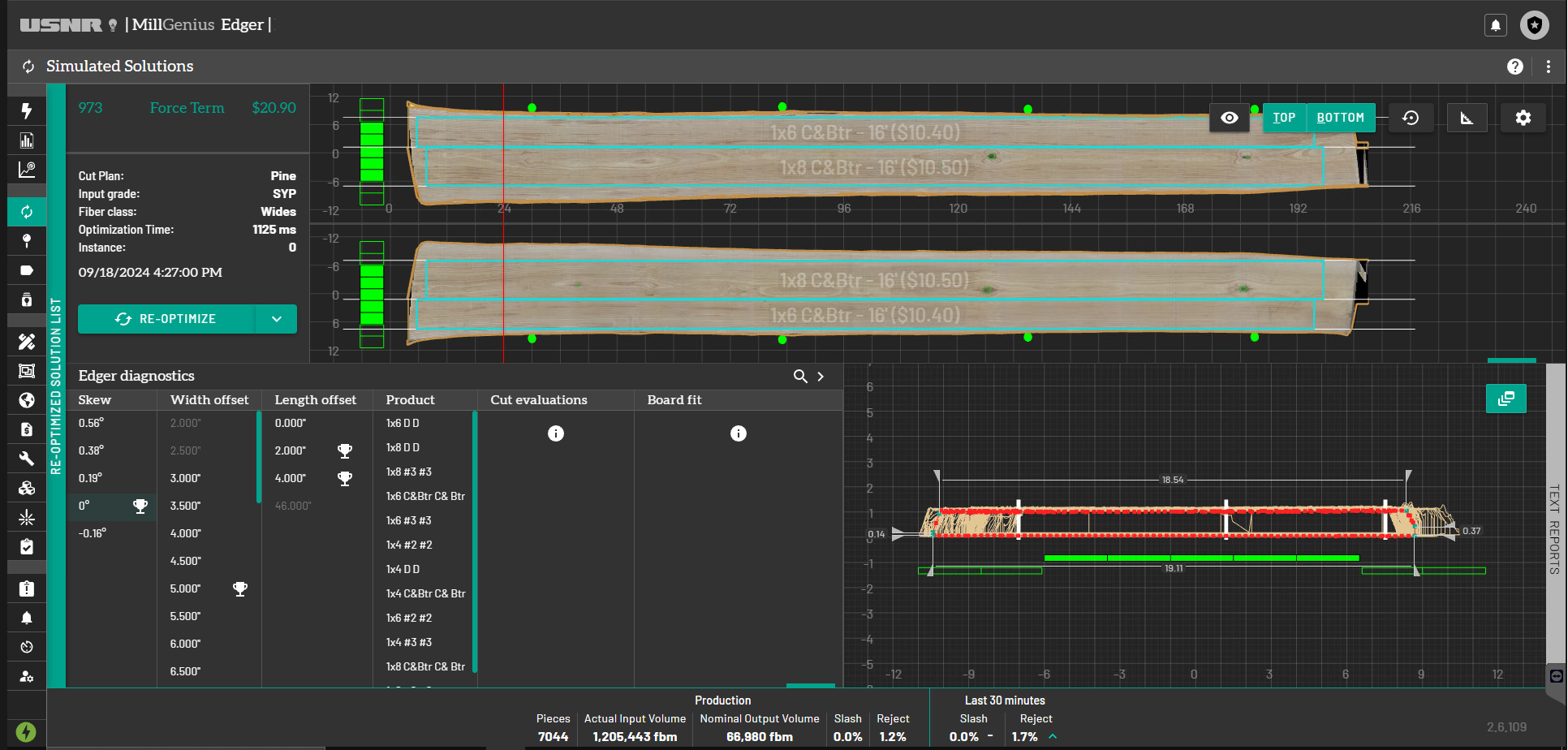1568x750 pixels.
Task: Click the starburst sidebar icon
Action: 27,517
